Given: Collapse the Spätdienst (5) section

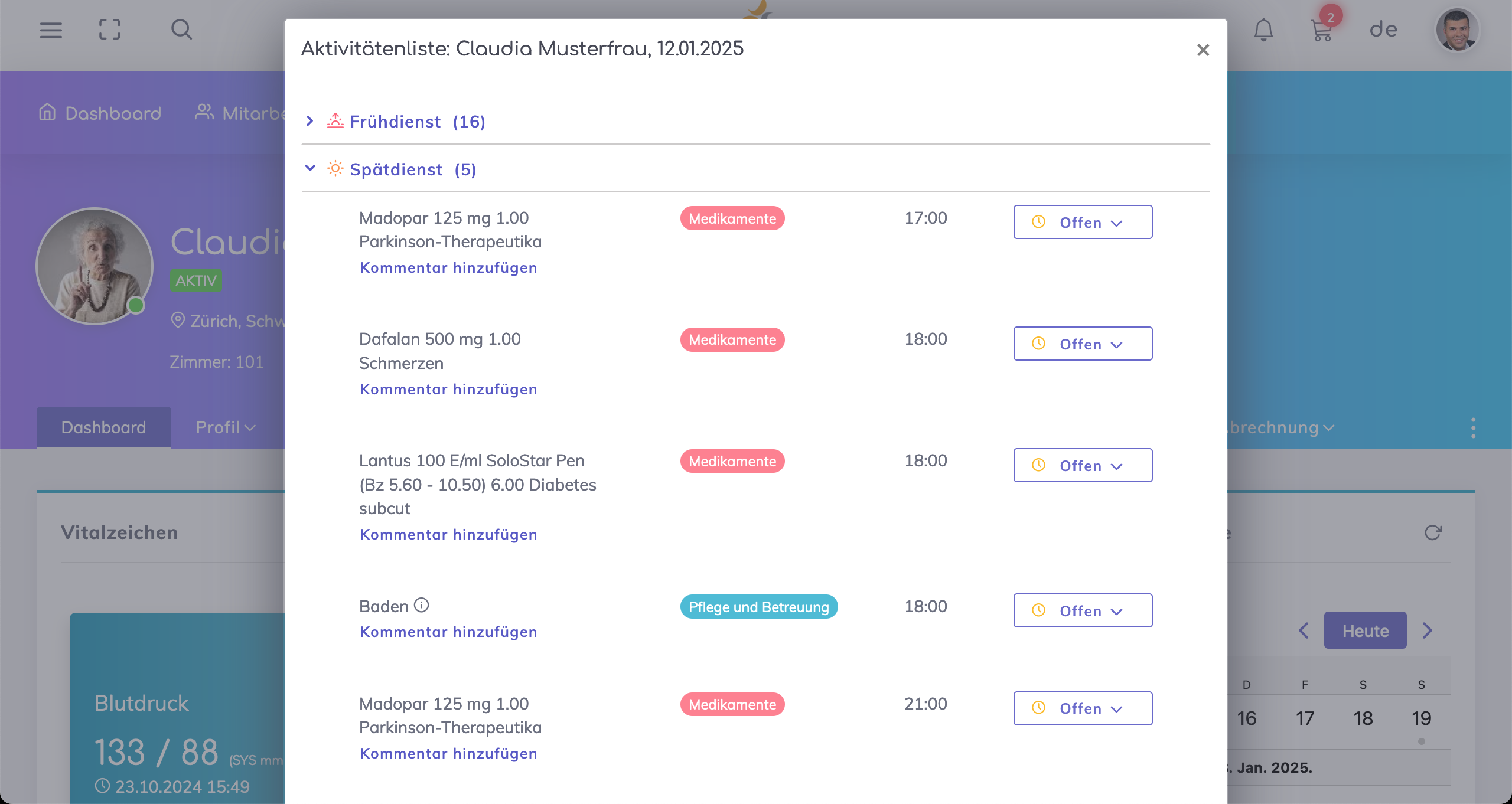Looking at the screenshot, I should coord(396,169).
